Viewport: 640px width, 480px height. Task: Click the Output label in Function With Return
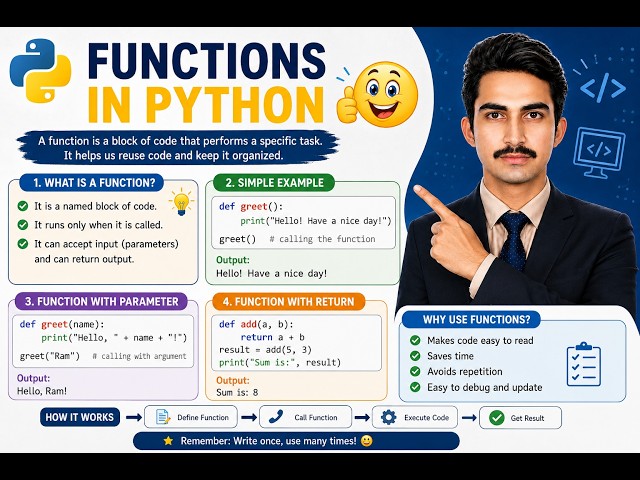pos(233,380)
